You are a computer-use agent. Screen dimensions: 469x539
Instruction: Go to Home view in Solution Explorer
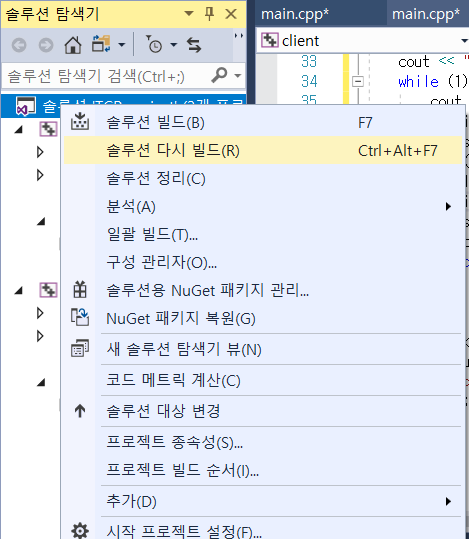tap(73, 45)
